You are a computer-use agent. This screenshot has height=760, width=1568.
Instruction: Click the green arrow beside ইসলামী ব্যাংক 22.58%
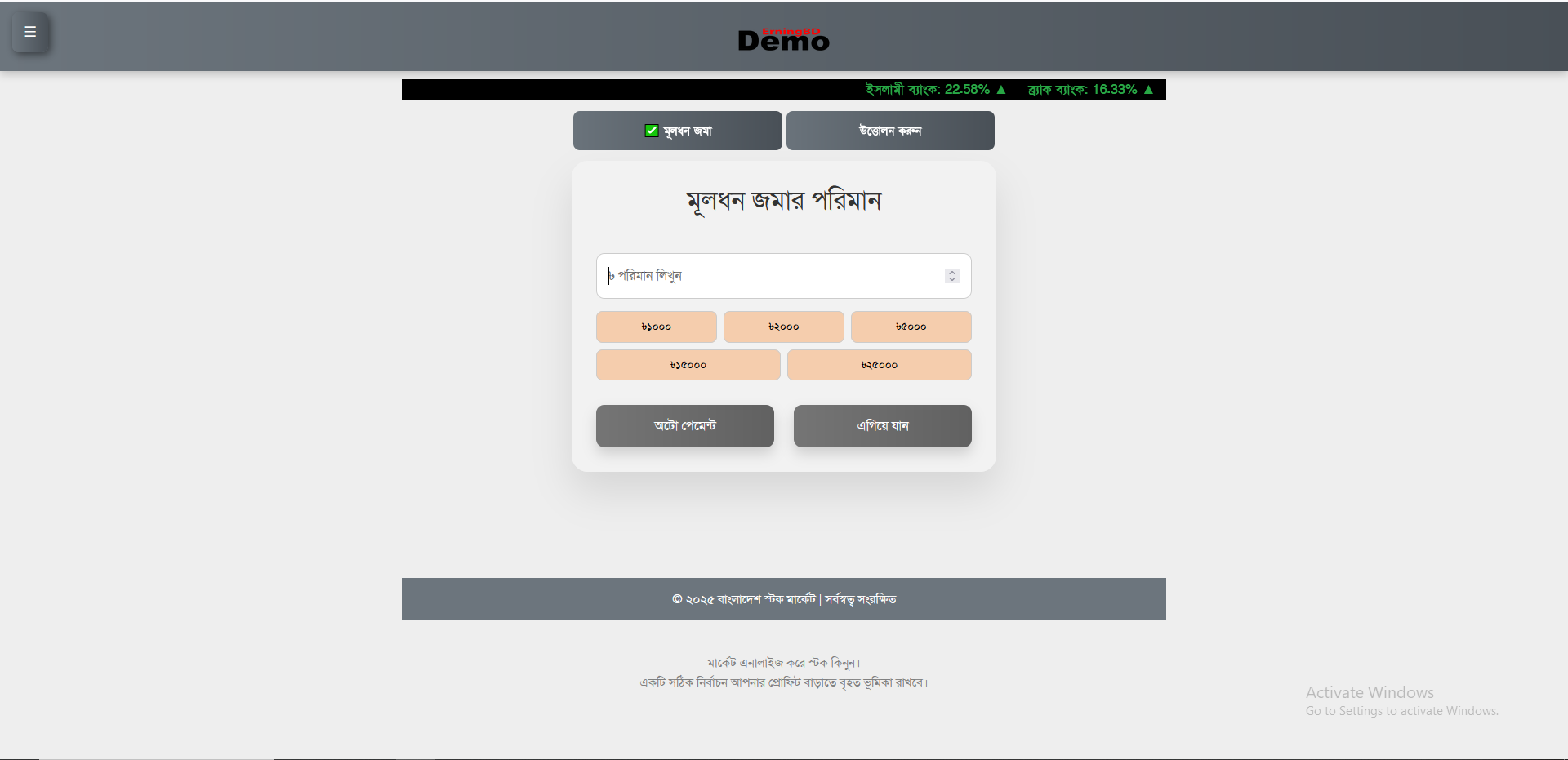[1001, 90]
